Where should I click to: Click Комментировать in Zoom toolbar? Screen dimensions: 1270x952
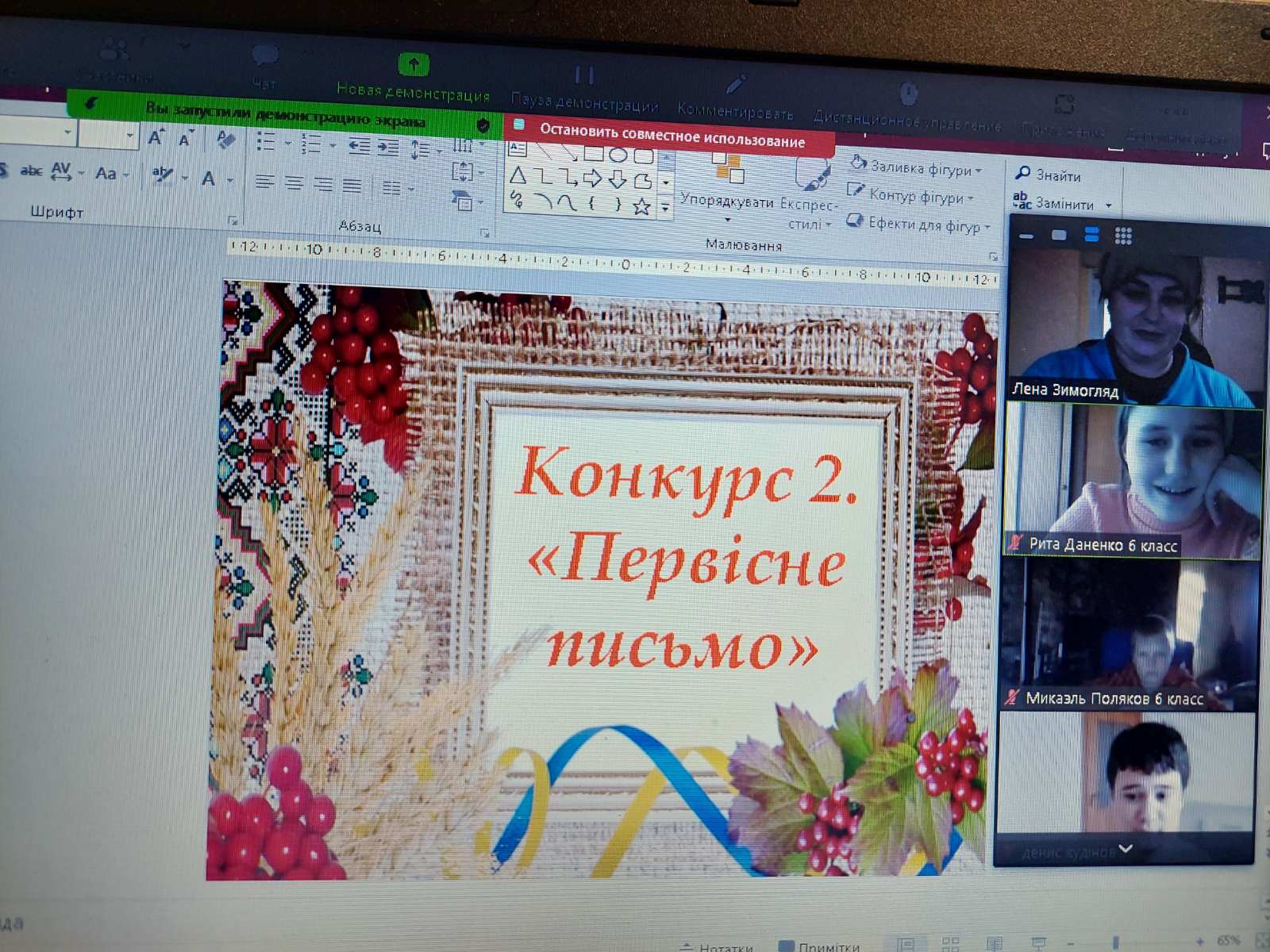735,98
